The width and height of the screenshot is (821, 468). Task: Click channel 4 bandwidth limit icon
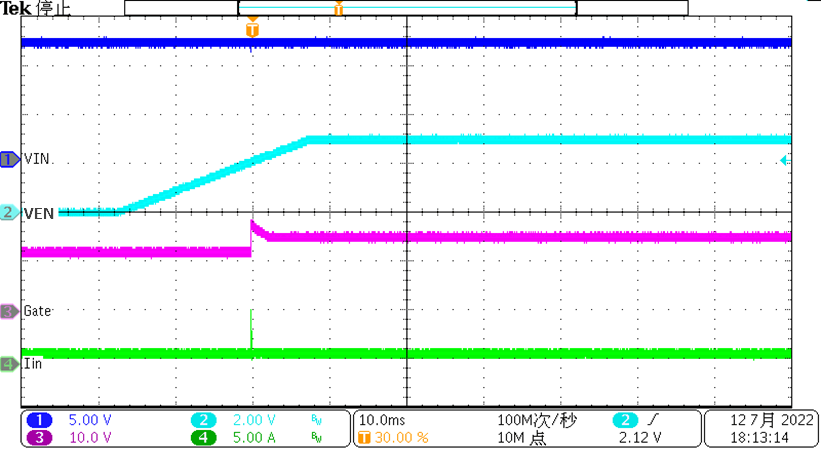(317, 439)
